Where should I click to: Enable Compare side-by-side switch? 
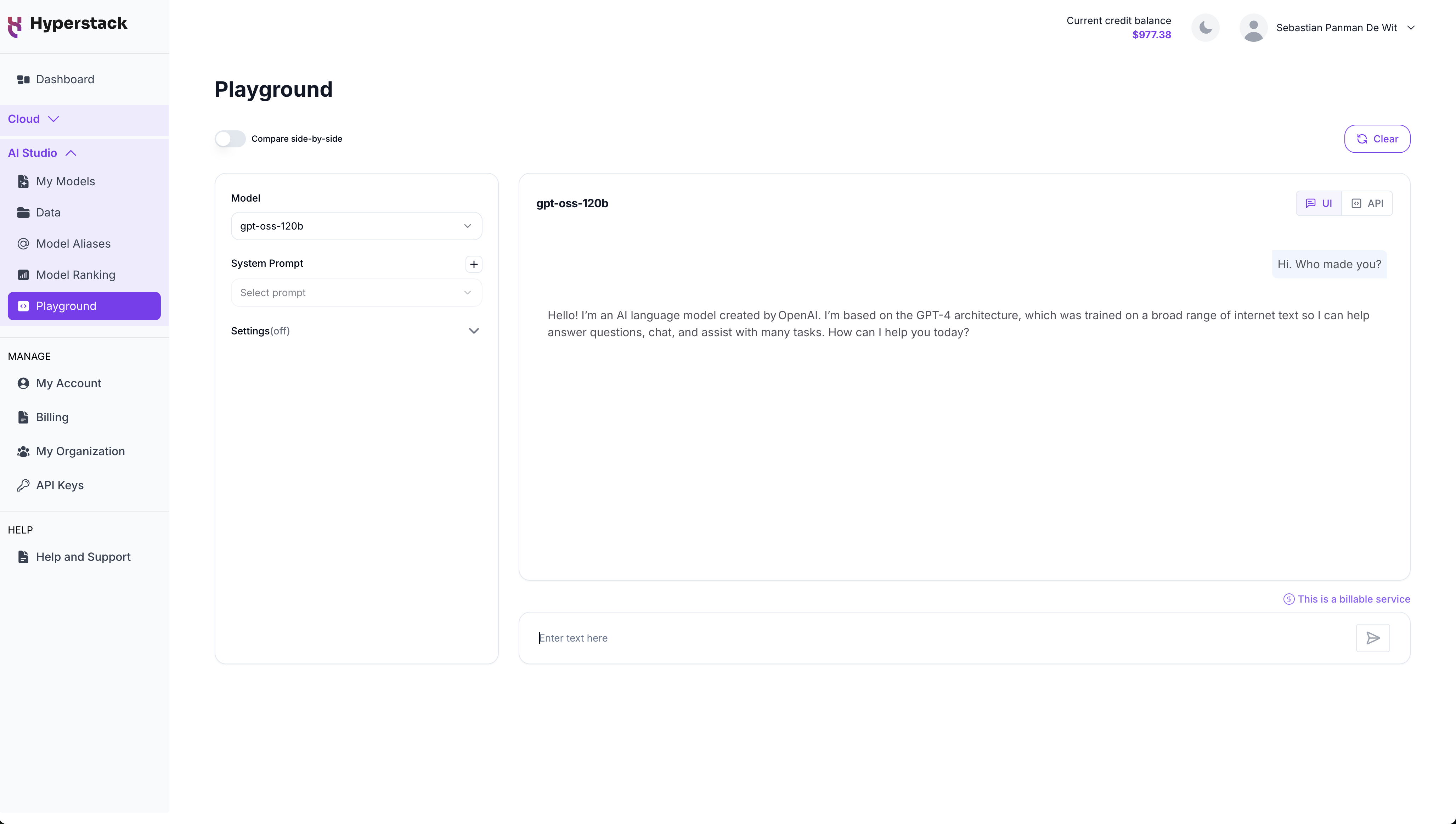pyautogui.click(x=230, y=139)
